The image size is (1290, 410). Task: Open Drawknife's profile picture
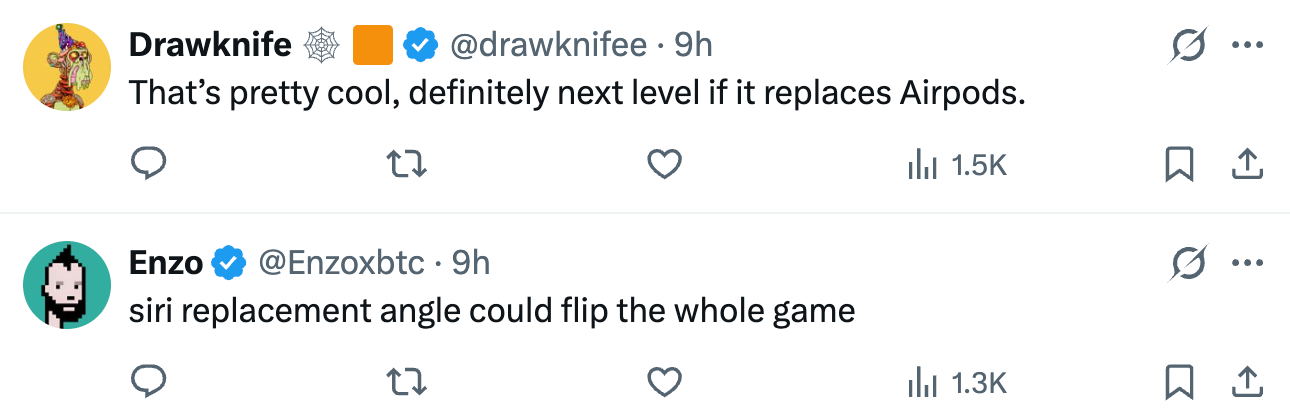tap(66, 66)
